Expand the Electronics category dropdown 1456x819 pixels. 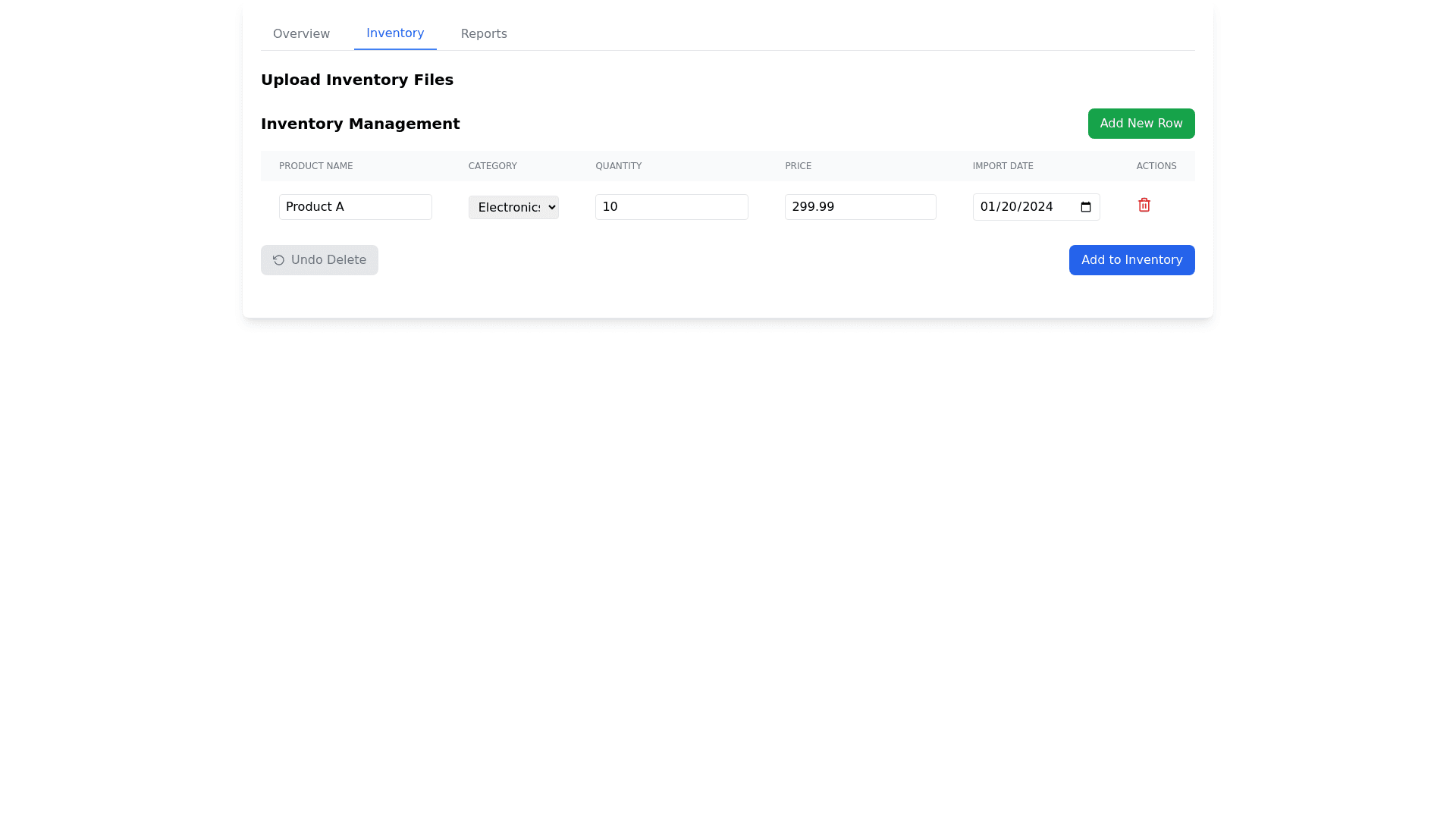coord(513,207)
